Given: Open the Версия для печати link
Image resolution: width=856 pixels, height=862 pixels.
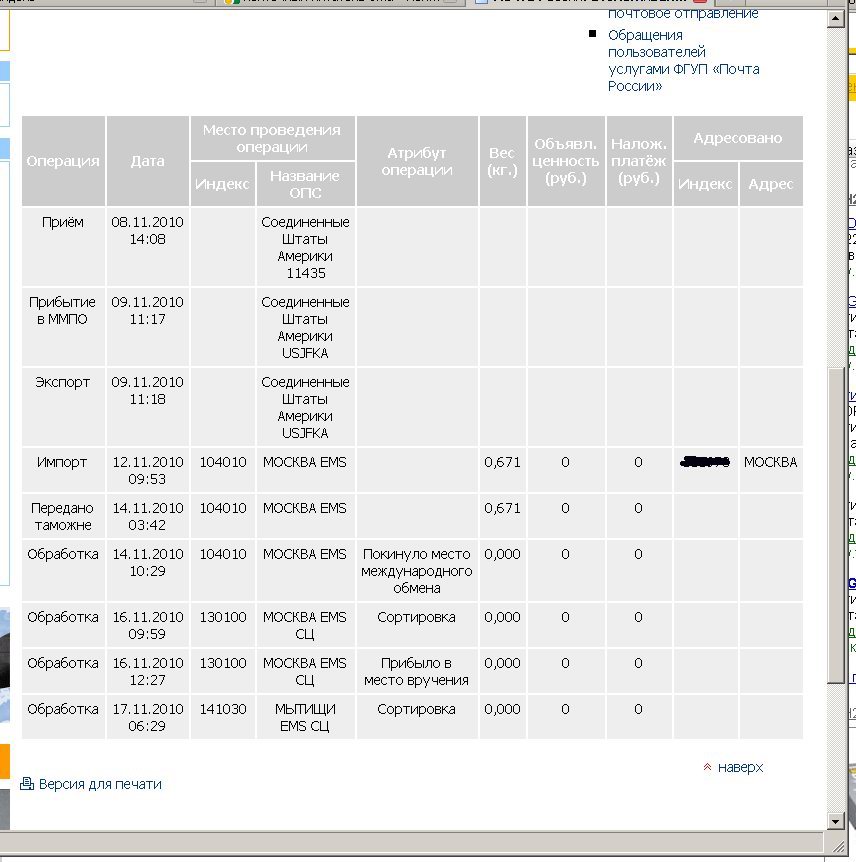Looking at the screenshot, I should (100, 784).
